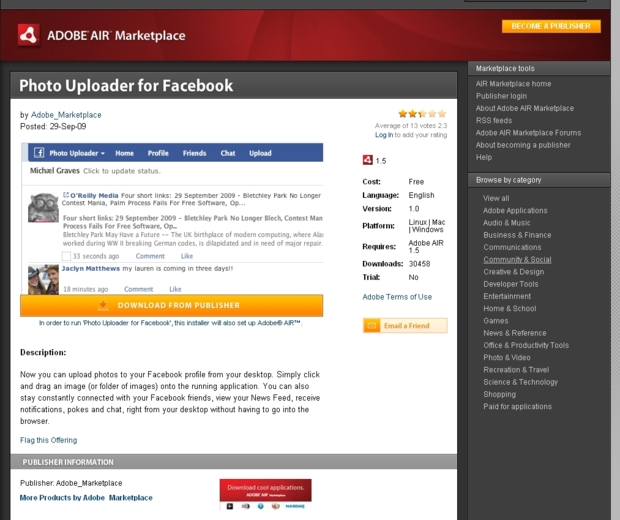Click the Become a Publisher button

[x=551, y=26]
